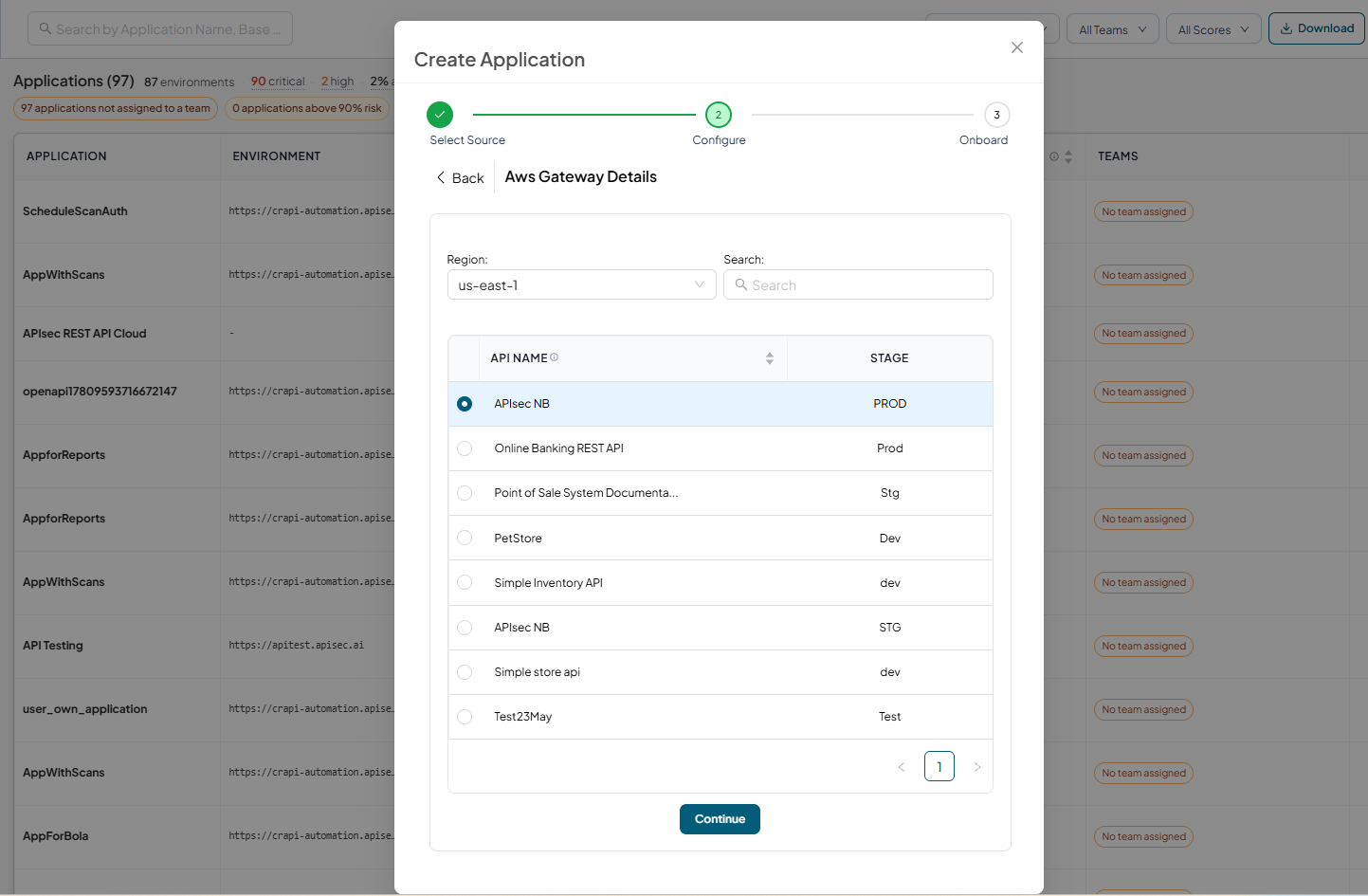Sort the API Name column
The height and width of the screenshot is (896, 1368).
coord(770,358)
